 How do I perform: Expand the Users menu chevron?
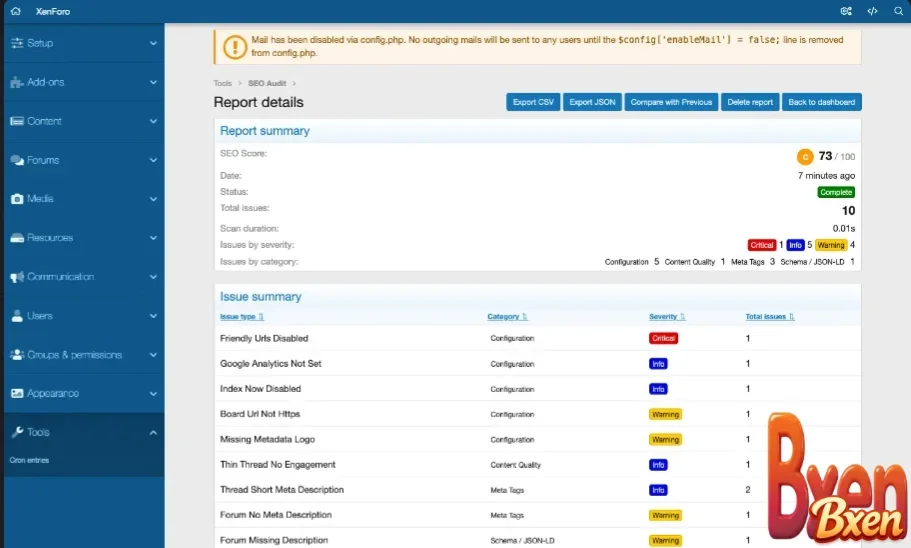(153, 316)
